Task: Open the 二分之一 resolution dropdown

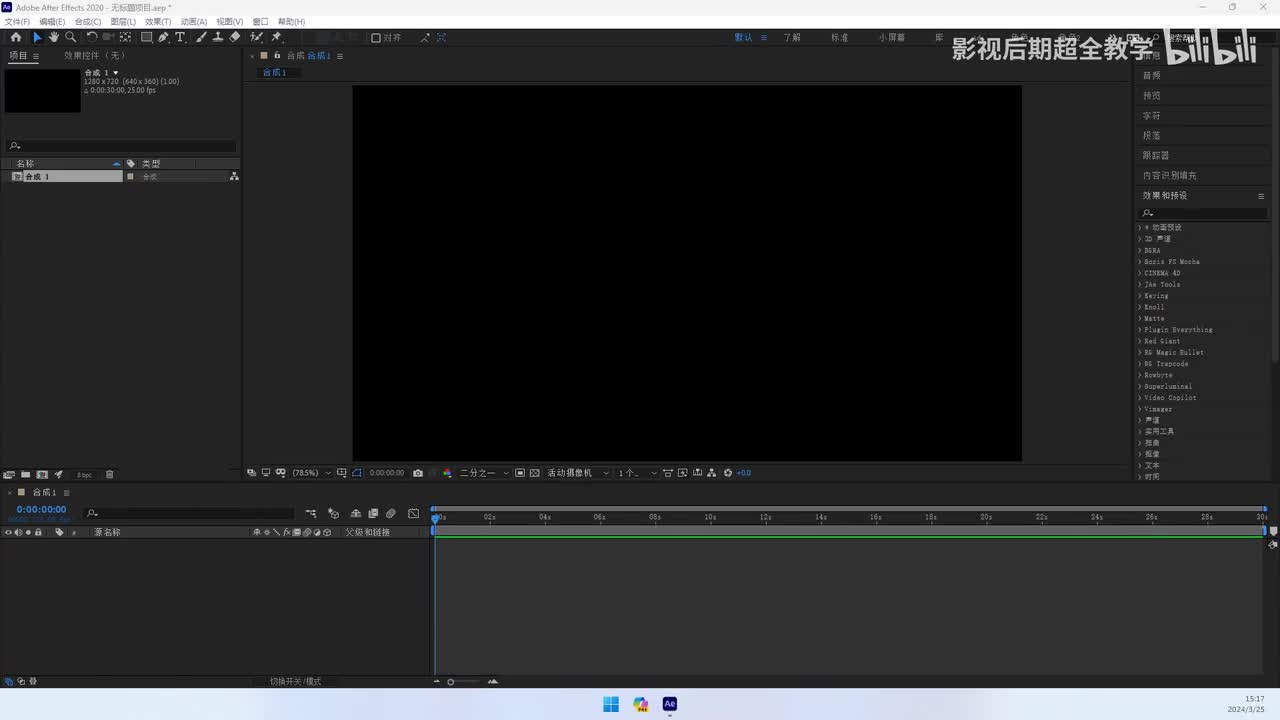Action: pos(484,473)
